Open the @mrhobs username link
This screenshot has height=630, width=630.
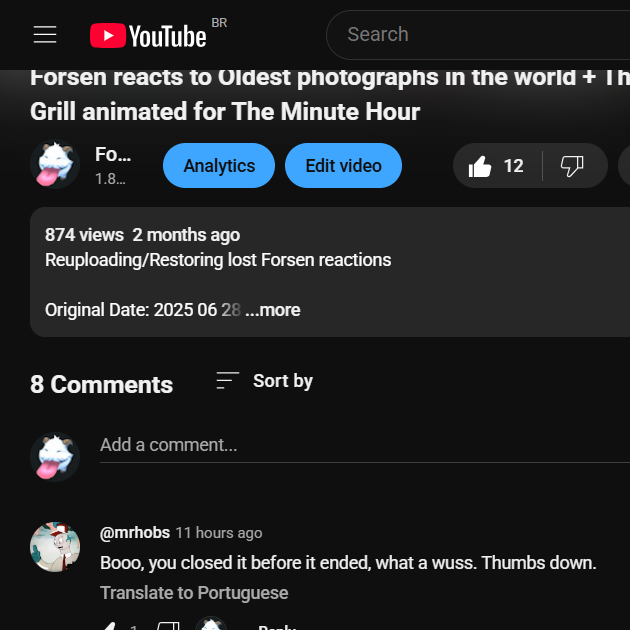[135, 533]
